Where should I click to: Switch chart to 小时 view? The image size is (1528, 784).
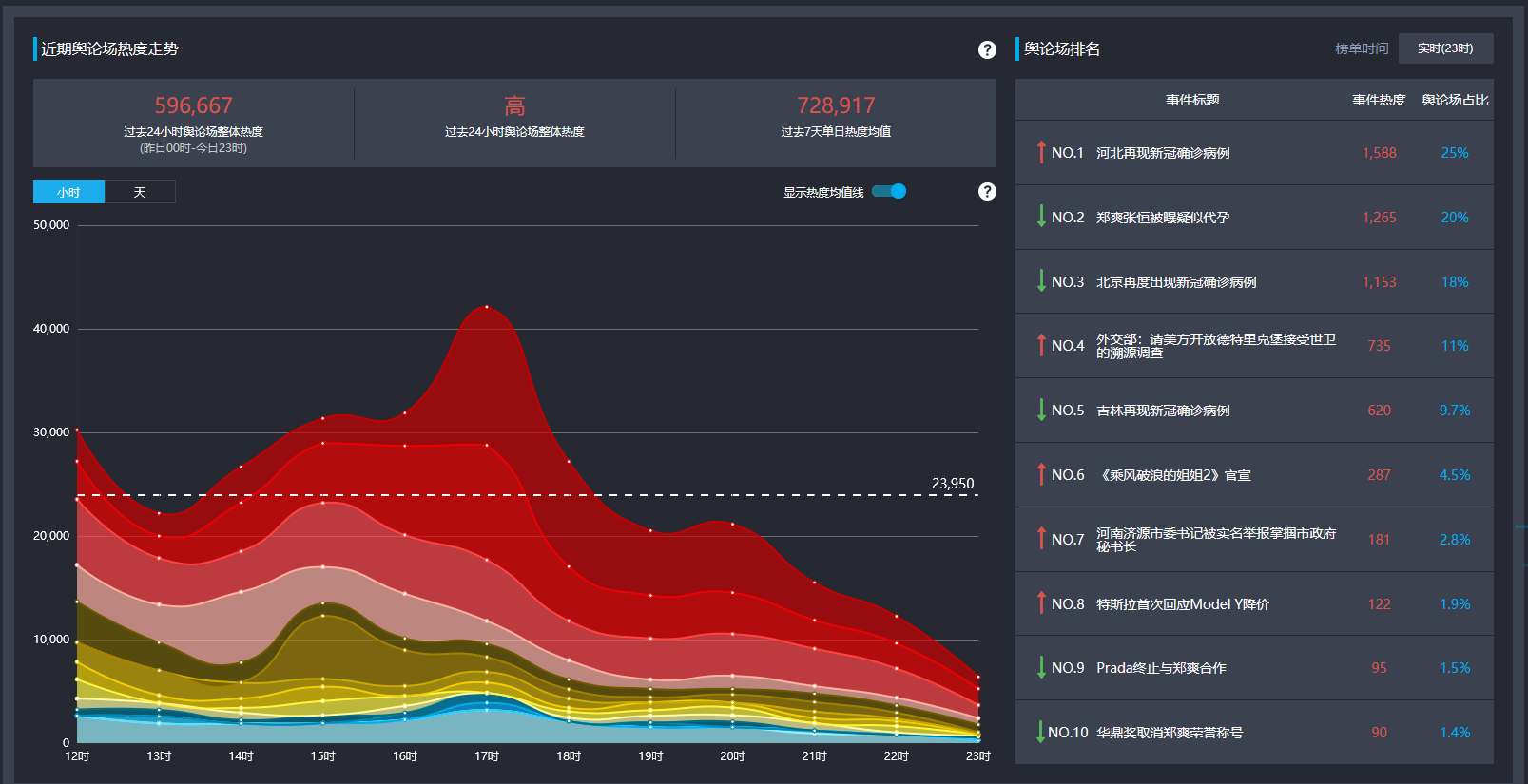point(68,192)
